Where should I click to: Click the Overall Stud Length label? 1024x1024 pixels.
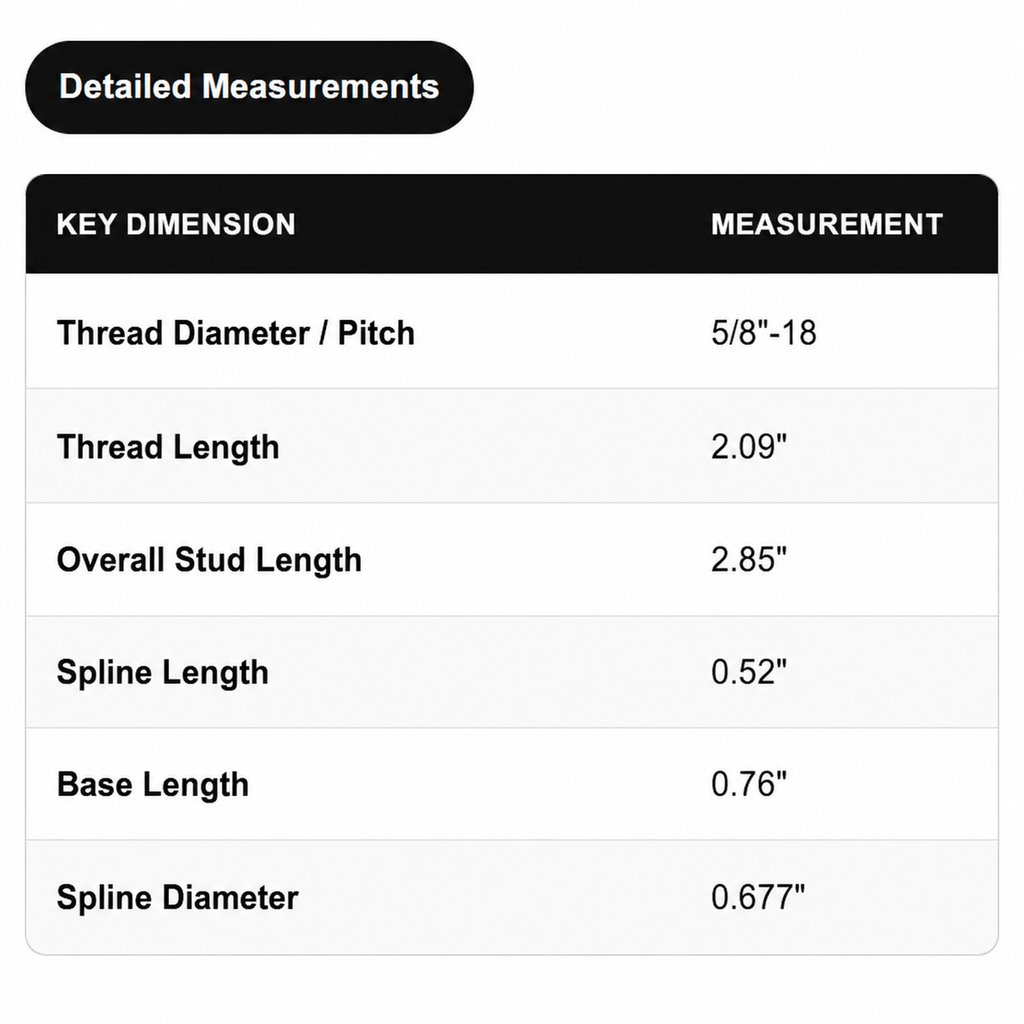pos(209,560)
